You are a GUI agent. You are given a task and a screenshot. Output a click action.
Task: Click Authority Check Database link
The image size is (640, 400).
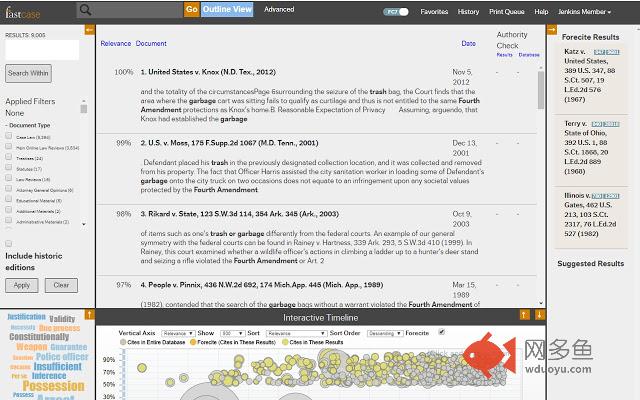coord(529,55)
